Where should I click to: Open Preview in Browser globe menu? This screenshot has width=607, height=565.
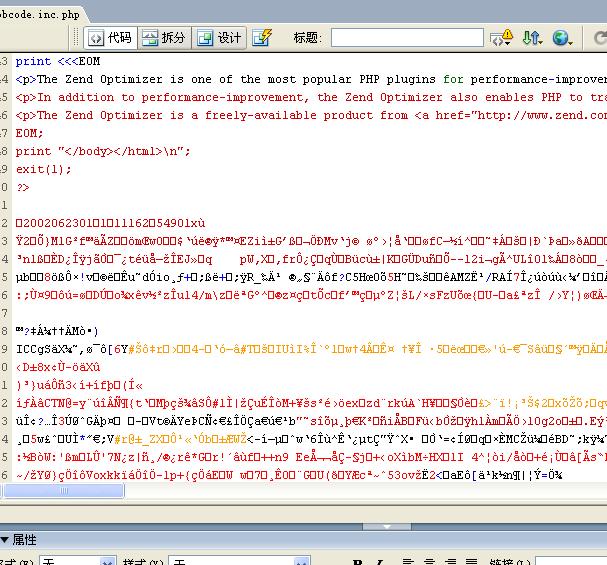click(562, 38)
